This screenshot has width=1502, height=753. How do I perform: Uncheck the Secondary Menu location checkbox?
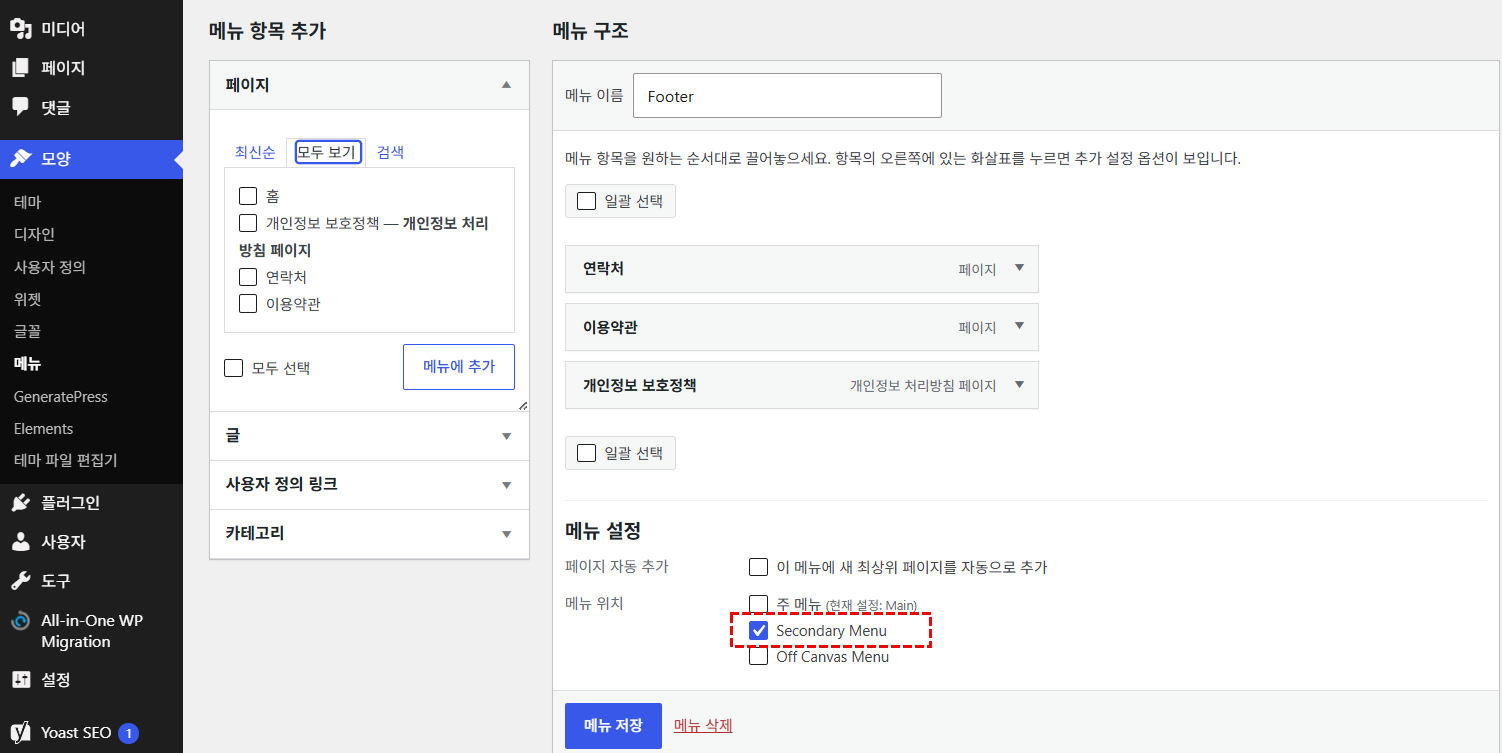tap(759, 631)
